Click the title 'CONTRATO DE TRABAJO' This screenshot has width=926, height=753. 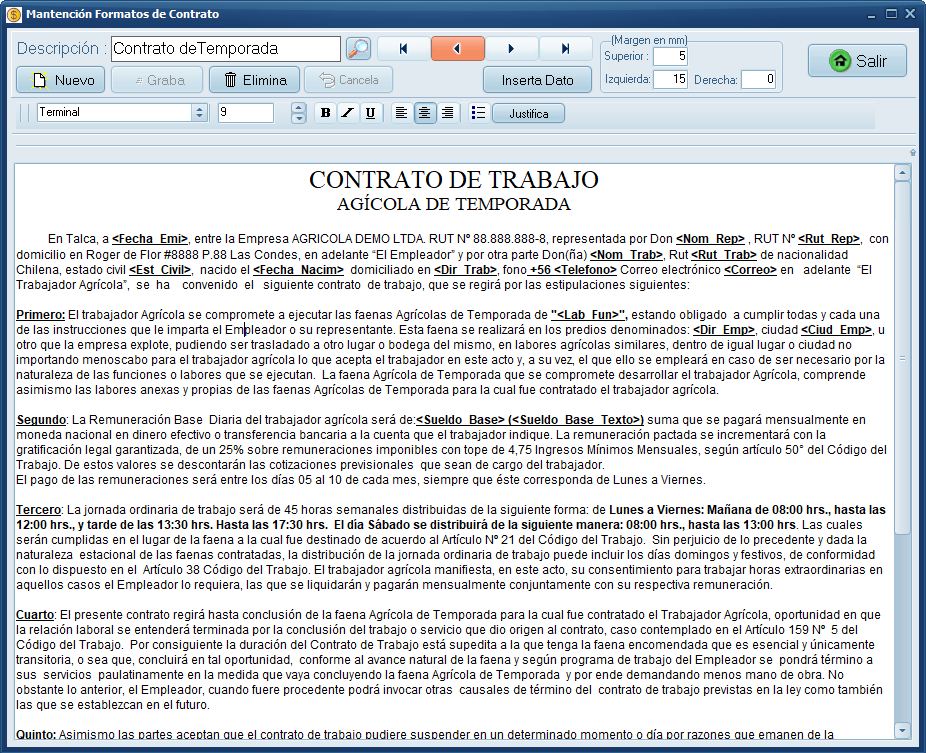454,180
